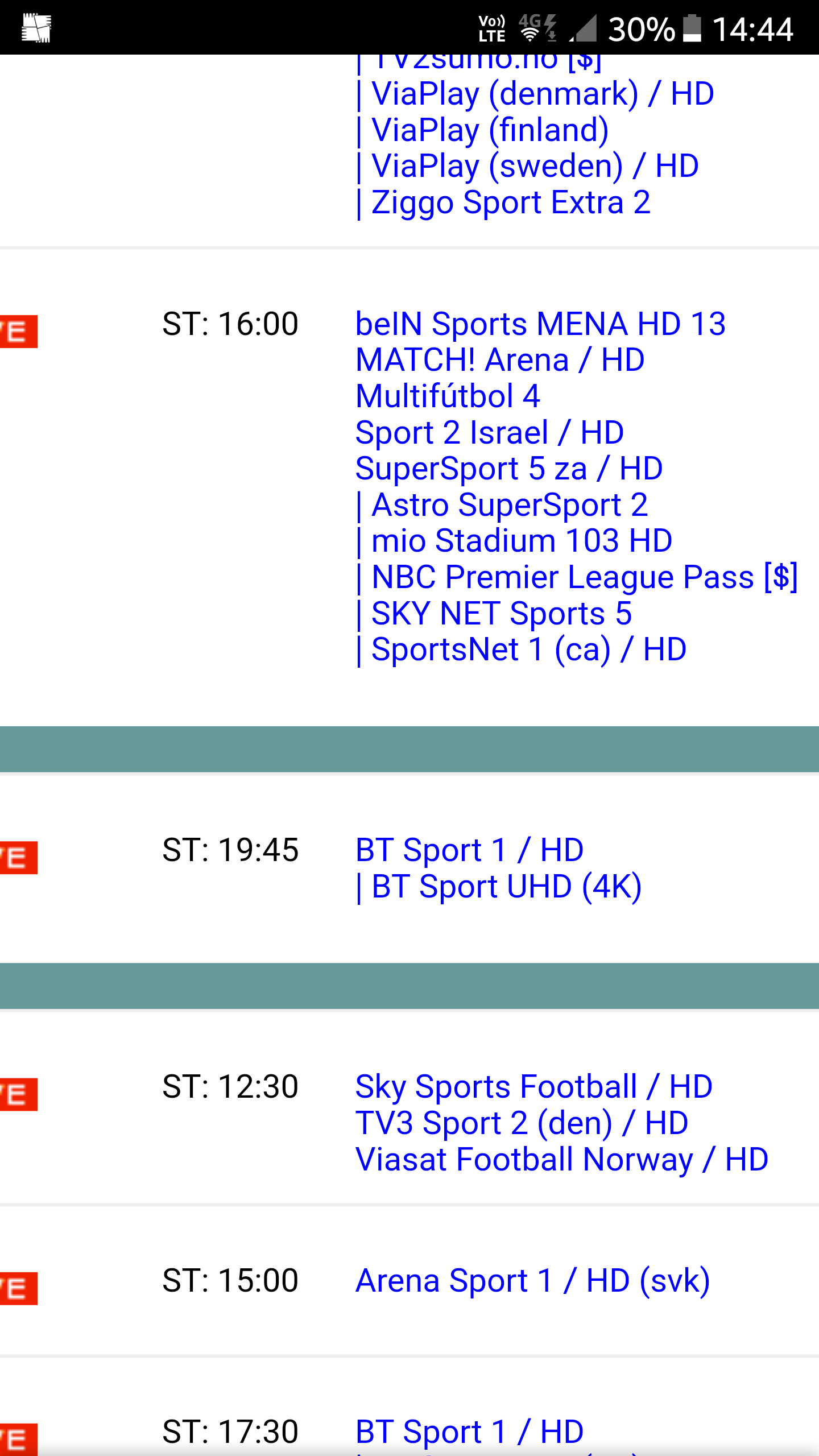The width and height of the screenshot is (819, 1456).
Task: Open Sport 2 Israel / HD link
Action: click(x=490, y=432)
